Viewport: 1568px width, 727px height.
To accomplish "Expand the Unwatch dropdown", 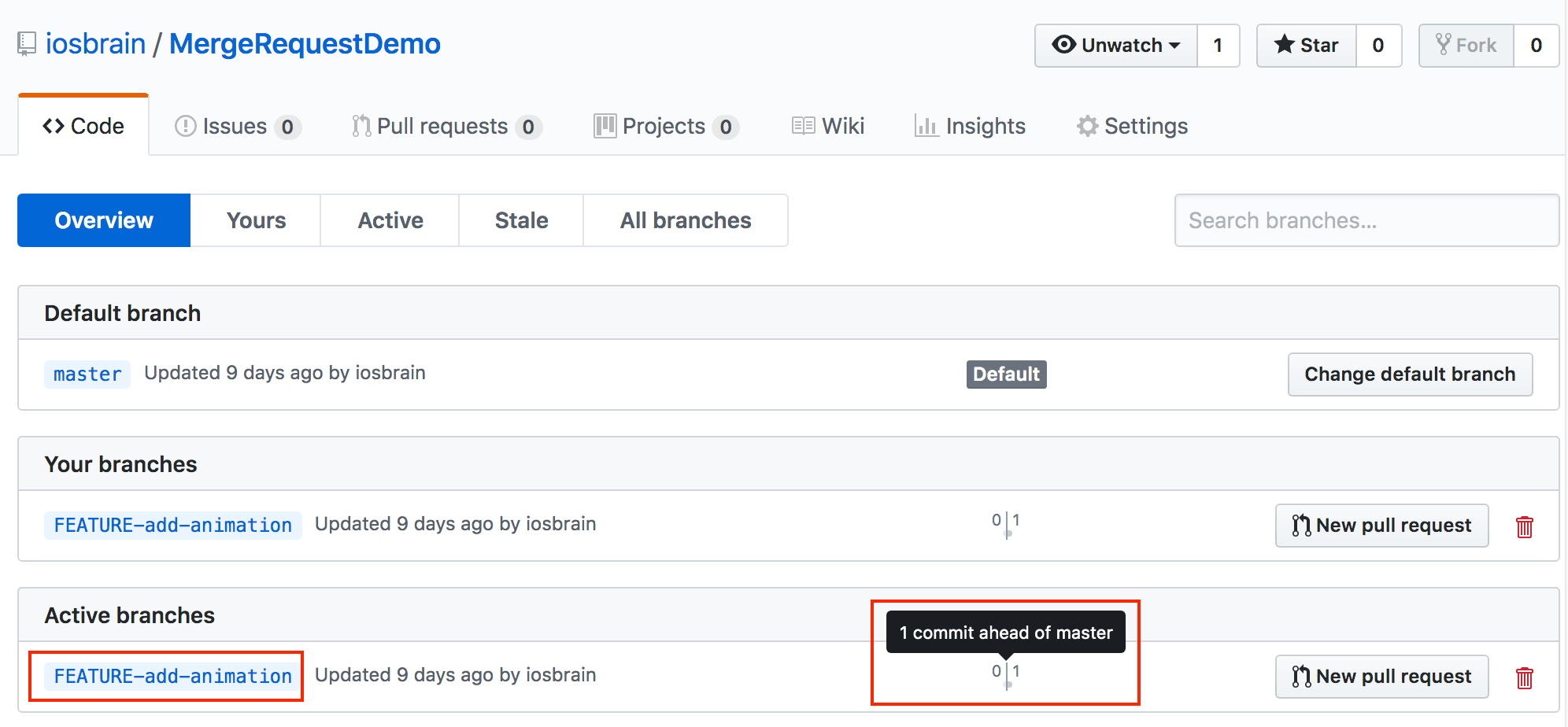I will 1116,46.
